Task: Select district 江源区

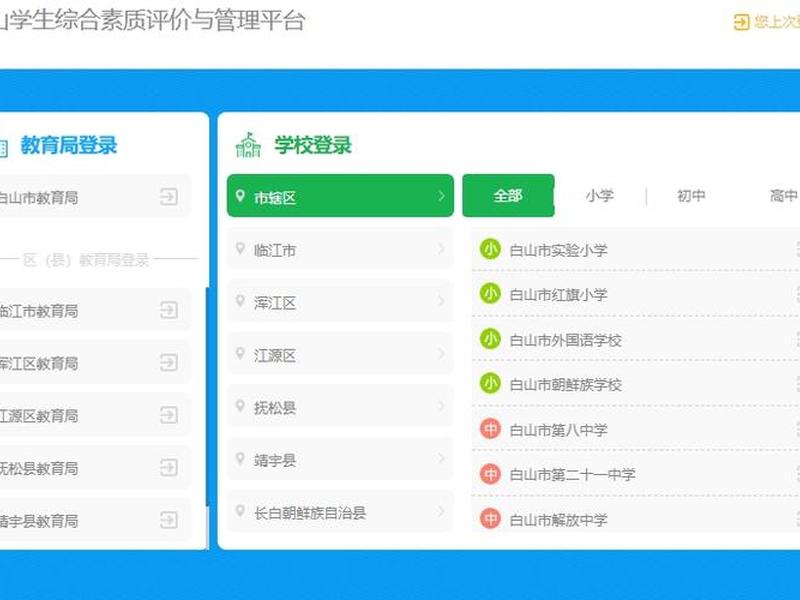Action: click(340, 354)
